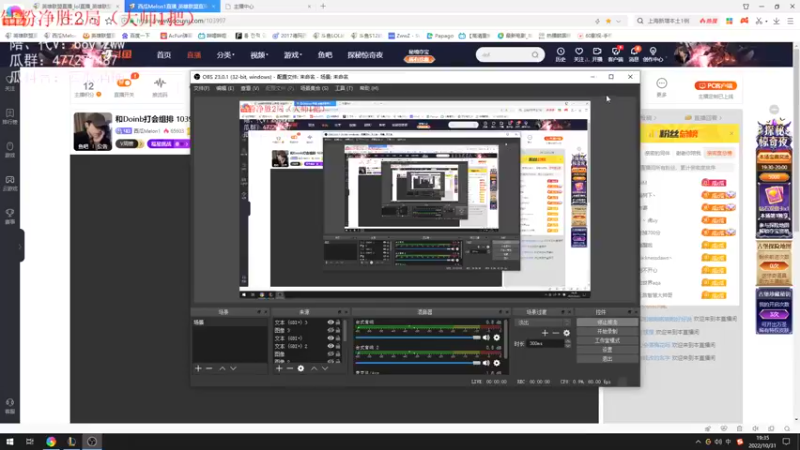The image size is (800, 450).
Task: Click the transition duration 300ms field
Action: click(x=545, y=344)
